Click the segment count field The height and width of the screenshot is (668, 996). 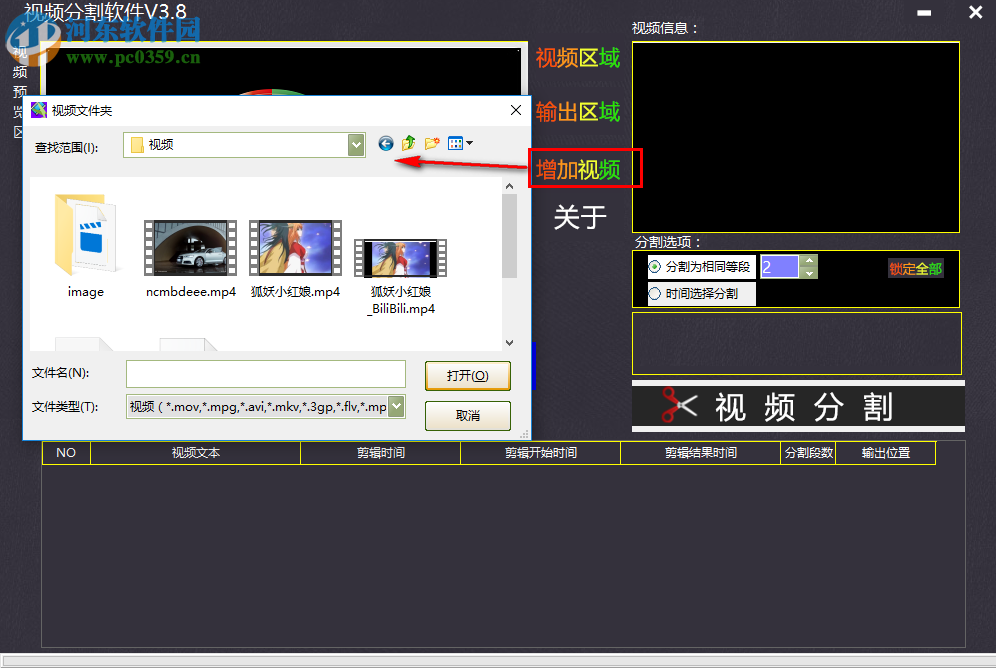click(x=780, y=267)
